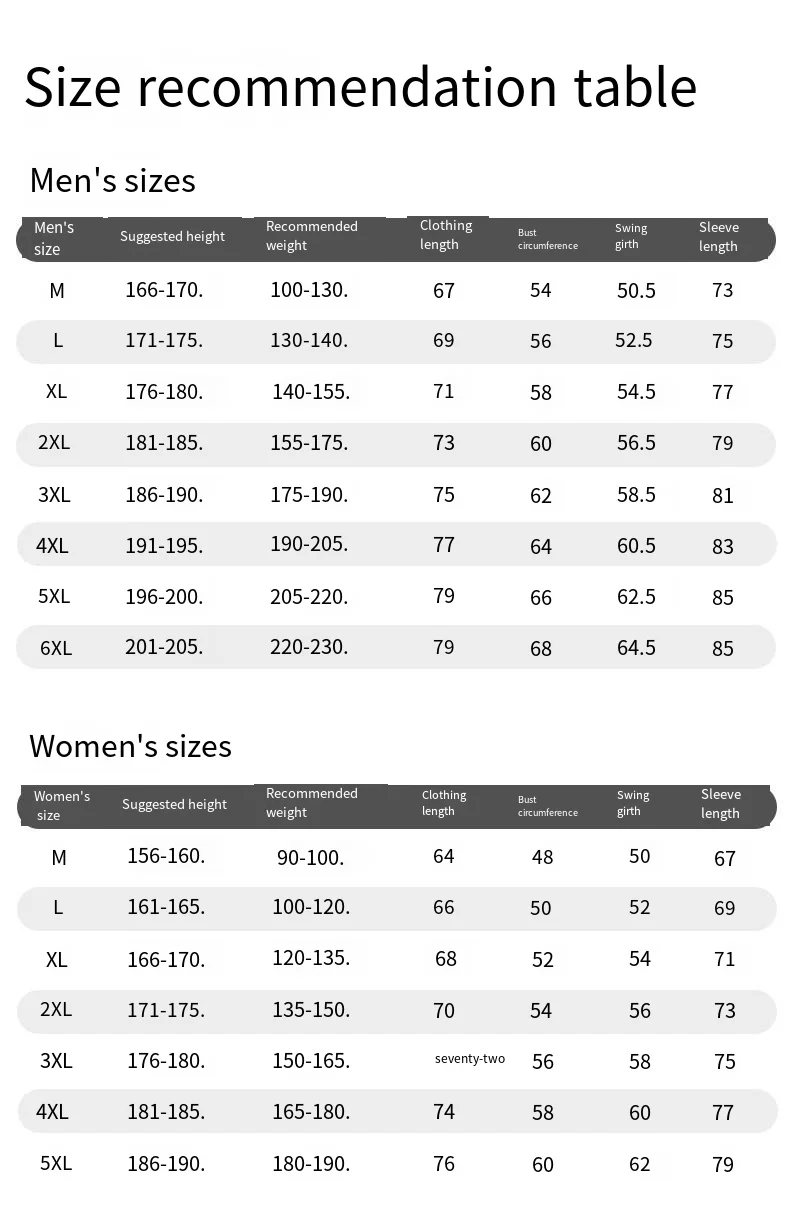
Task: Click the 50.5 swing girth value
Action: point(636,291)
